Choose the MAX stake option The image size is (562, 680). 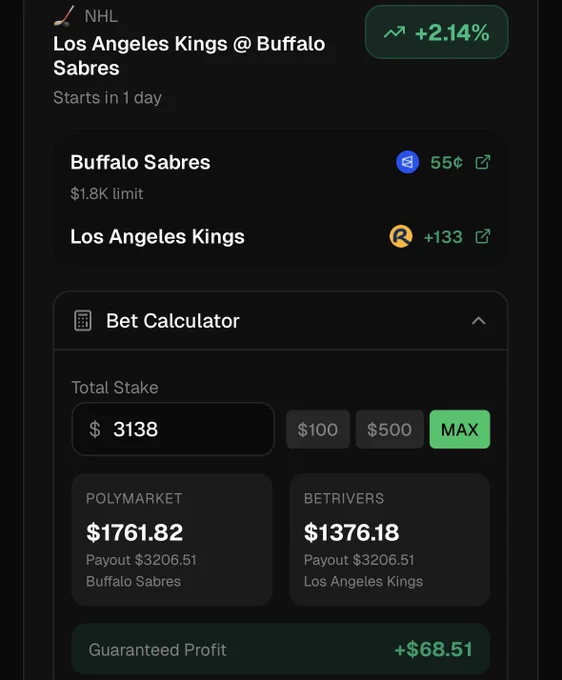460,429
